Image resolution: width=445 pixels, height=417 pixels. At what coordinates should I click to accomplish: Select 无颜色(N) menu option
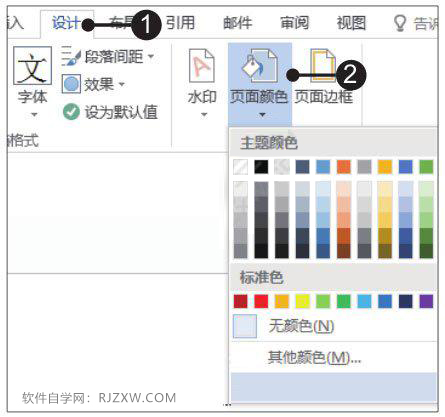click(334, 326)
